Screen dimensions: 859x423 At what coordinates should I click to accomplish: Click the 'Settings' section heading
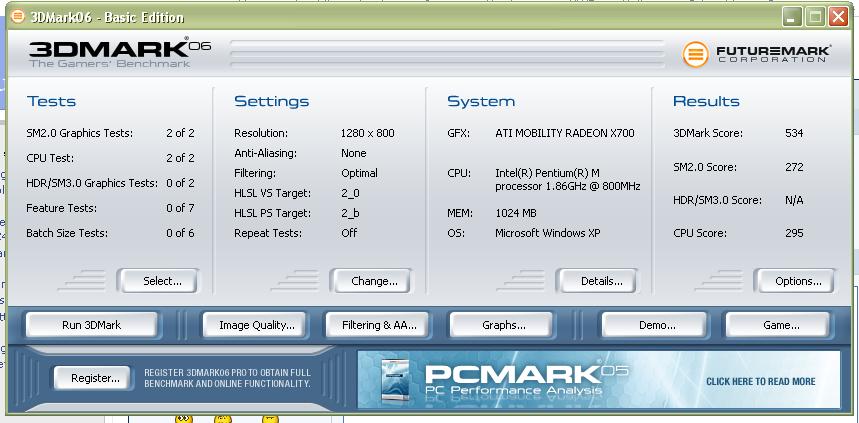(x=272, y=101)
